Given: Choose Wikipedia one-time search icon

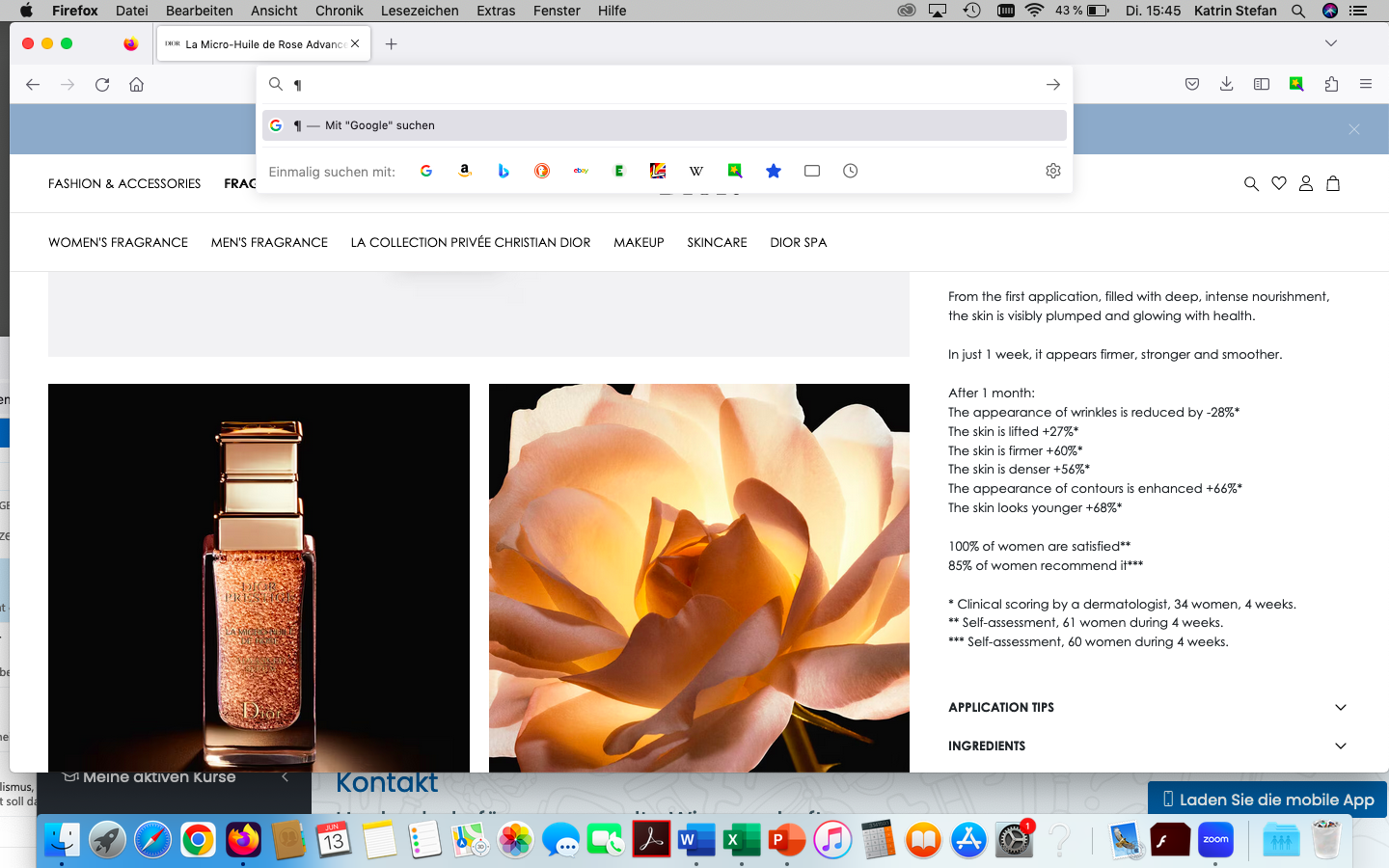Looking at the screenshot, I should pos(696,171).
